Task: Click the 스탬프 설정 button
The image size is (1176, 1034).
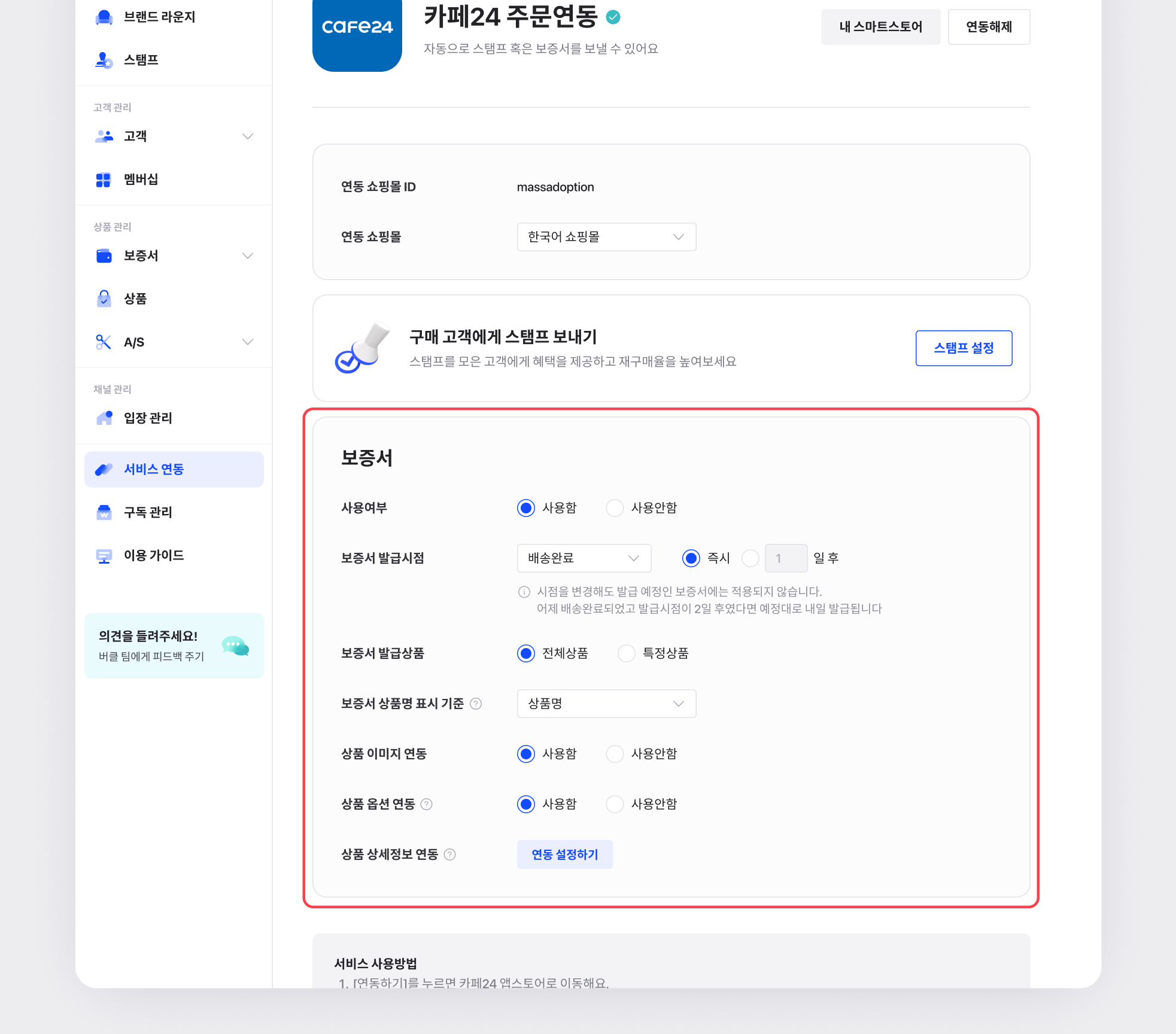Action: point(963,348)
